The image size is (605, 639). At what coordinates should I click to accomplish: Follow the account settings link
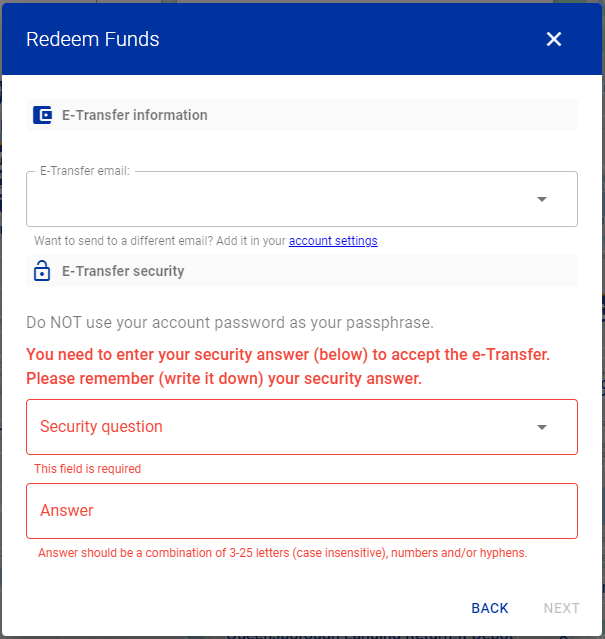coord(333,241)
